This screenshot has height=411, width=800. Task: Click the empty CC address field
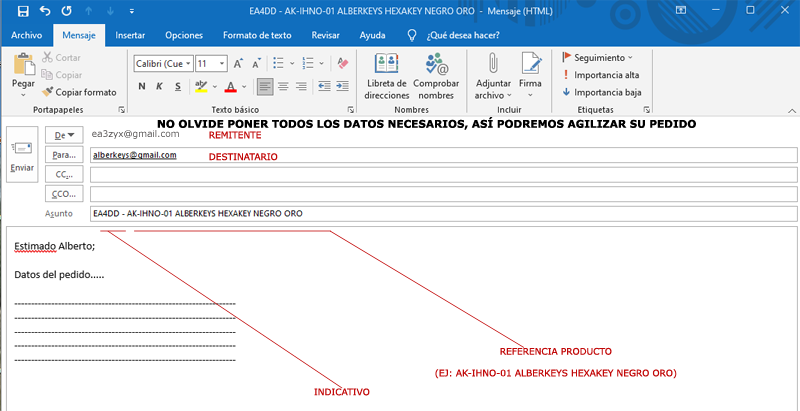tap(444, 174)
